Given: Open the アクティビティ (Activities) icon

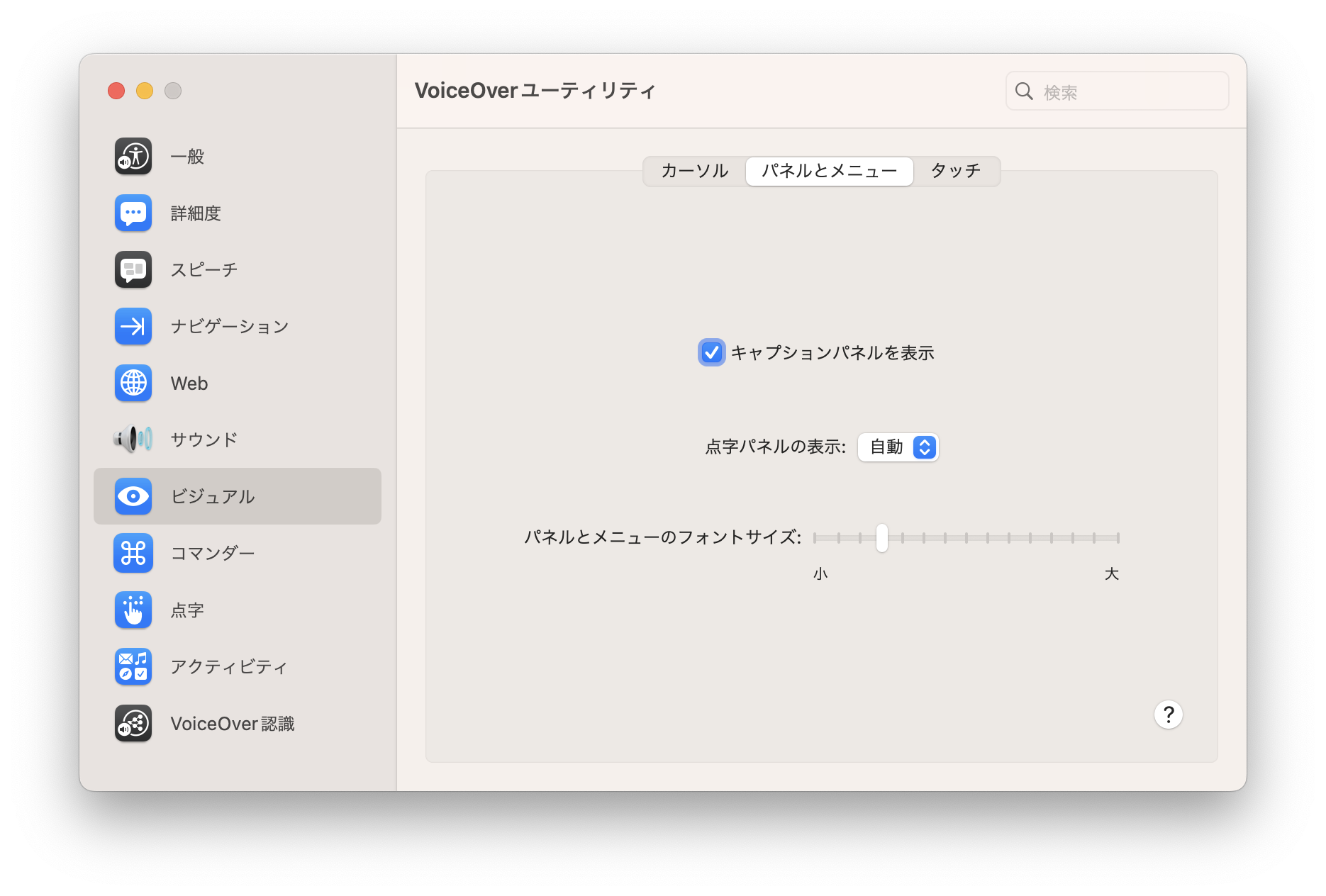Looking at the screenshot, I should tap(133, 666).
